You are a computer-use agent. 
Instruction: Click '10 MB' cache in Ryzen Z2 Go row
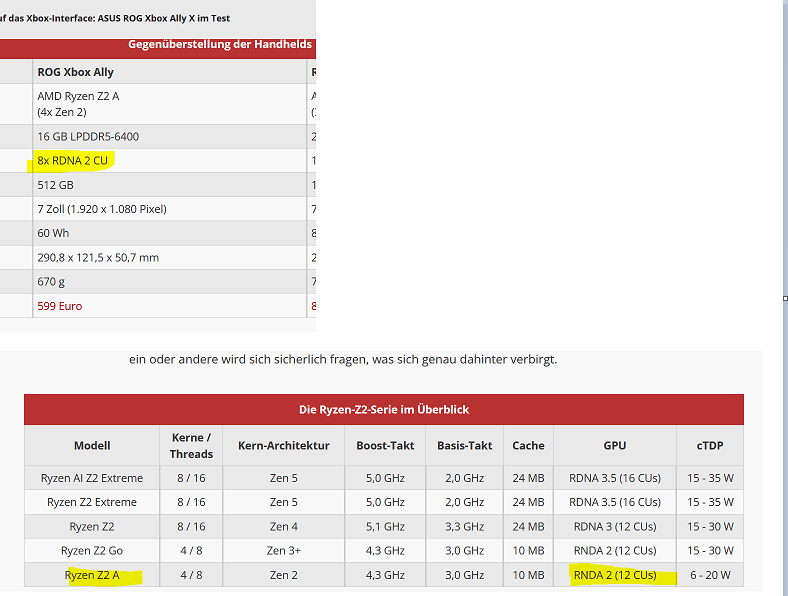coord(528,551)
